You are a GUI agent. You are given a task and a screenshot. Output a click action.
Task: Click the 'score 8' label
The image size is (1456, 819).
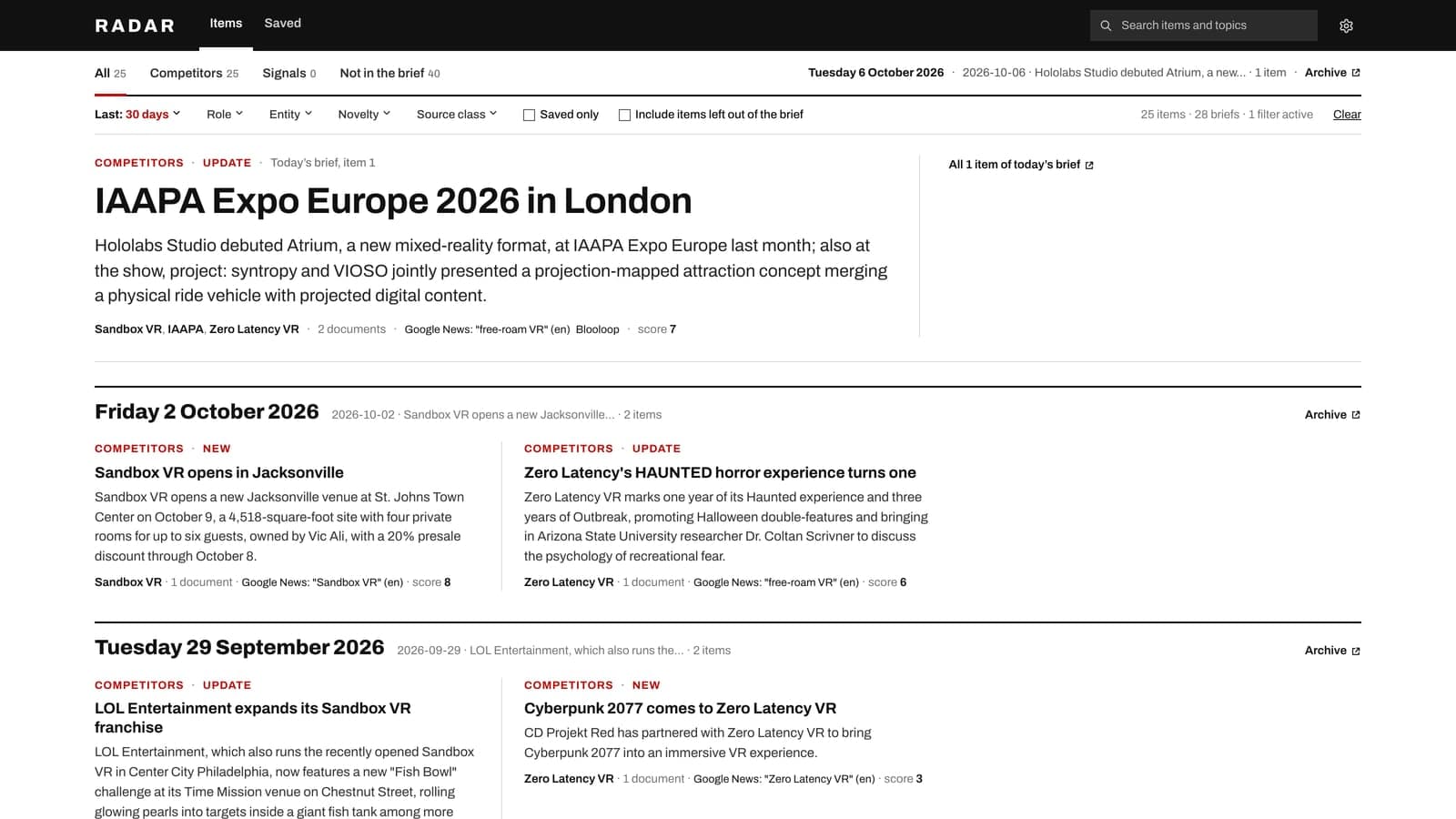click(x=431, y=582)
